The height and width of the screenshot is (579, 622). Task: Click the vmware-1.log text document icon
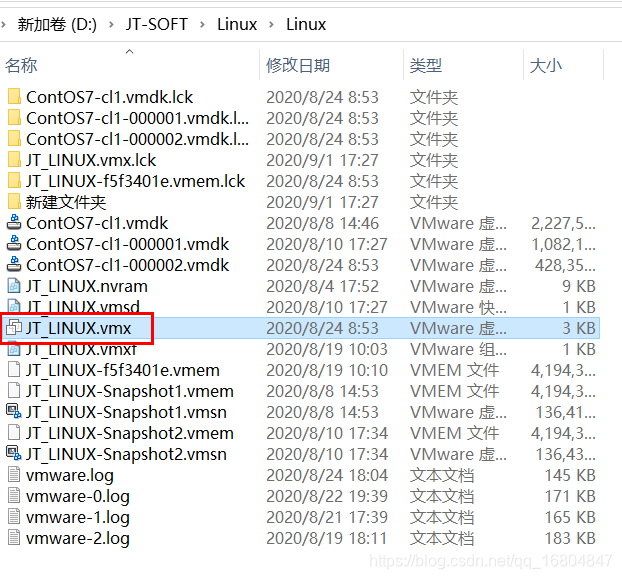tap(14, 517)
